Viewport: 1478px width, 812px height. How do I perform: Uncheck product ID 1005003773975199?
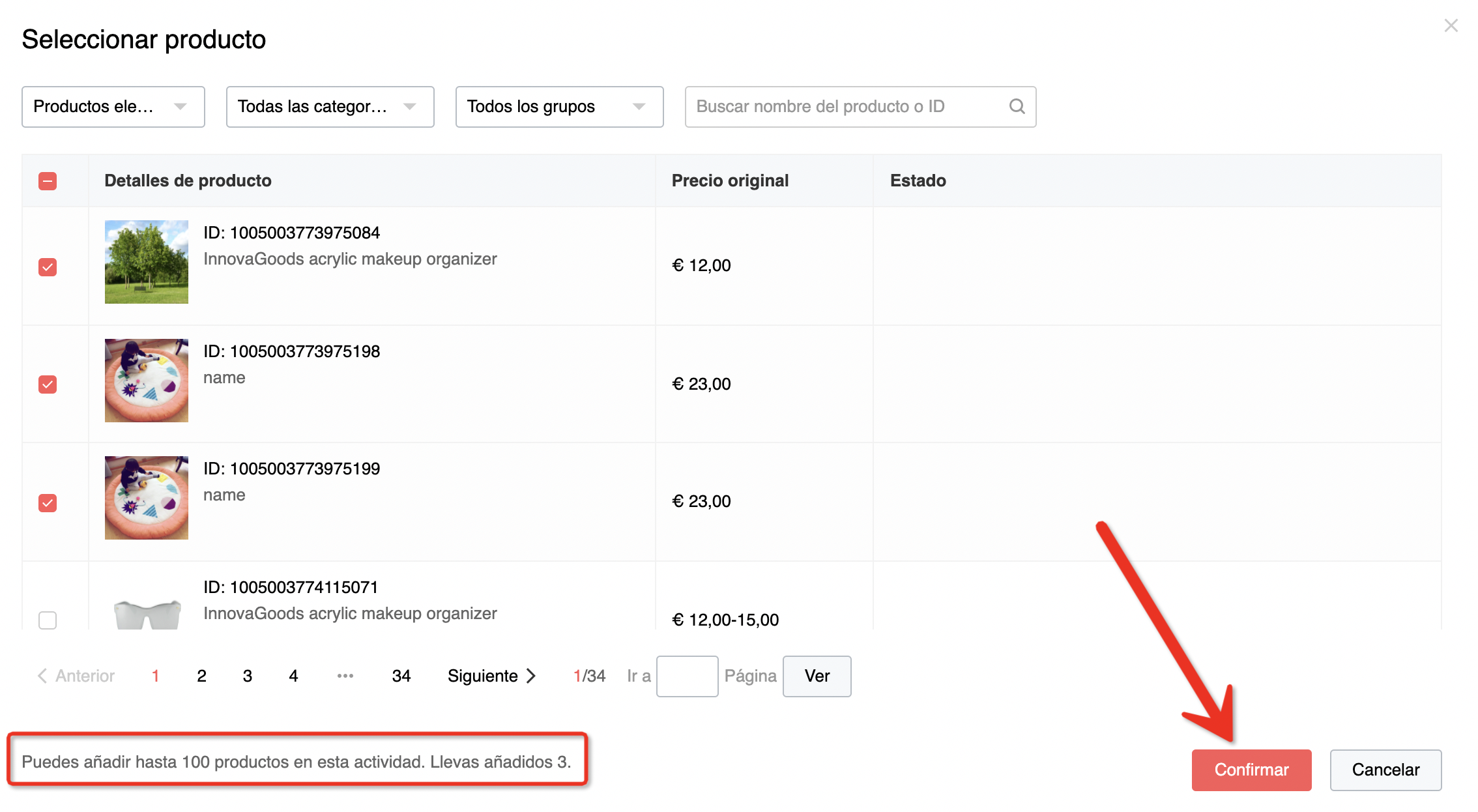click(x=48, y=503)
